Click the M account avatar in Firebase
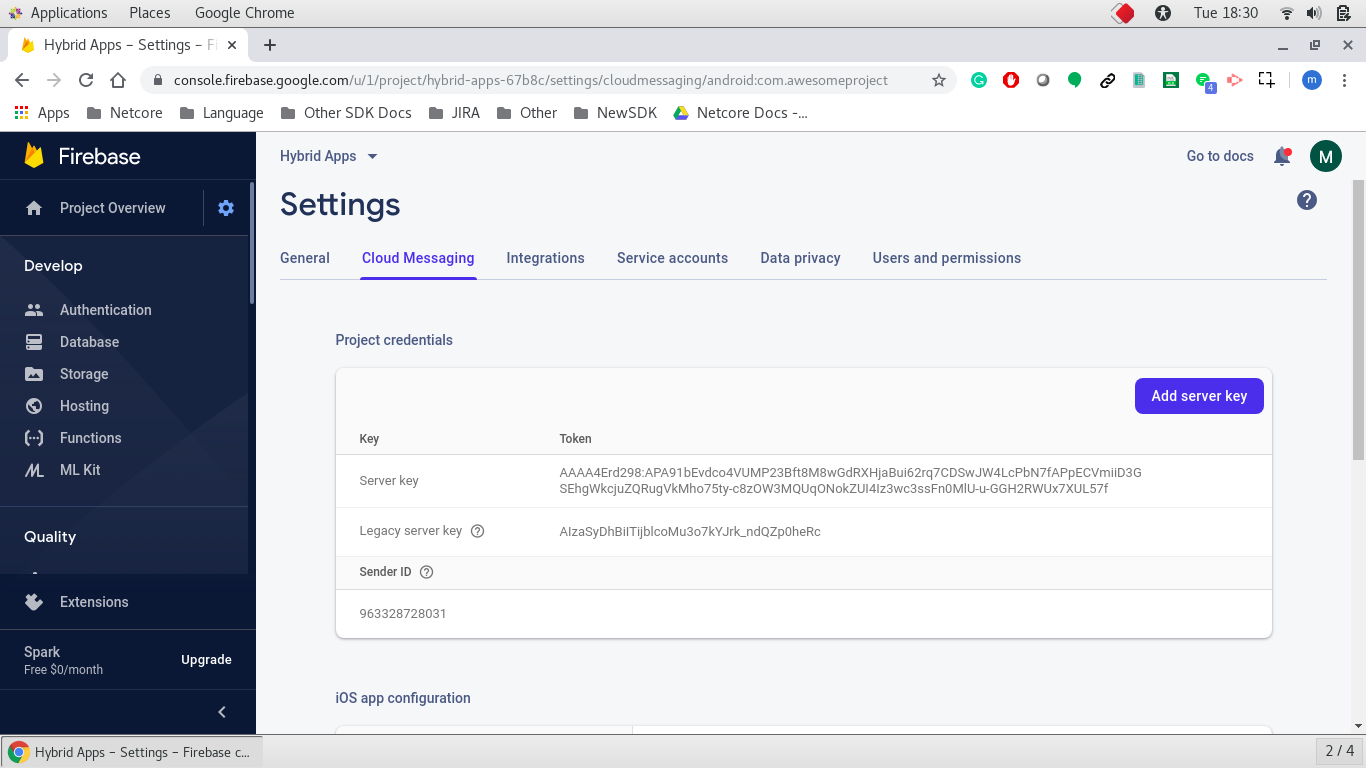The width and height of the screenshot is (1366, 768). point(1326,156)
